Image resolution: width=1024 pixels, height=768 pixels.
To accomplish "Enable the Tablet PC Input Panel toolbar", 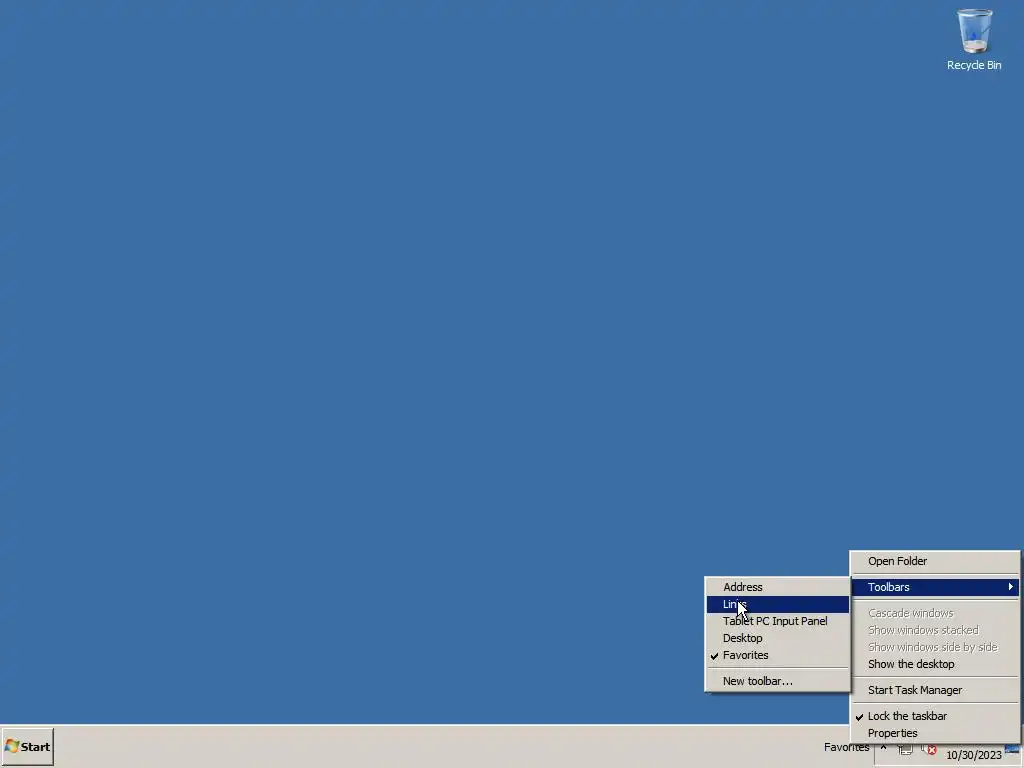I will click(x=777, y=621).
